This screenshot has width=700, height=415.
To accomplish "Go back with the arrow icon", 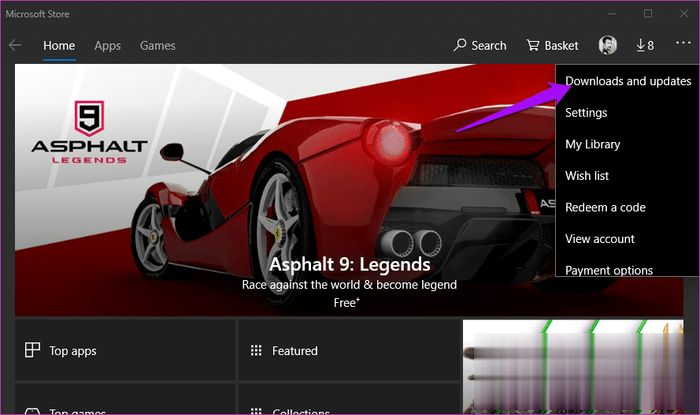I will coord(15,45).
